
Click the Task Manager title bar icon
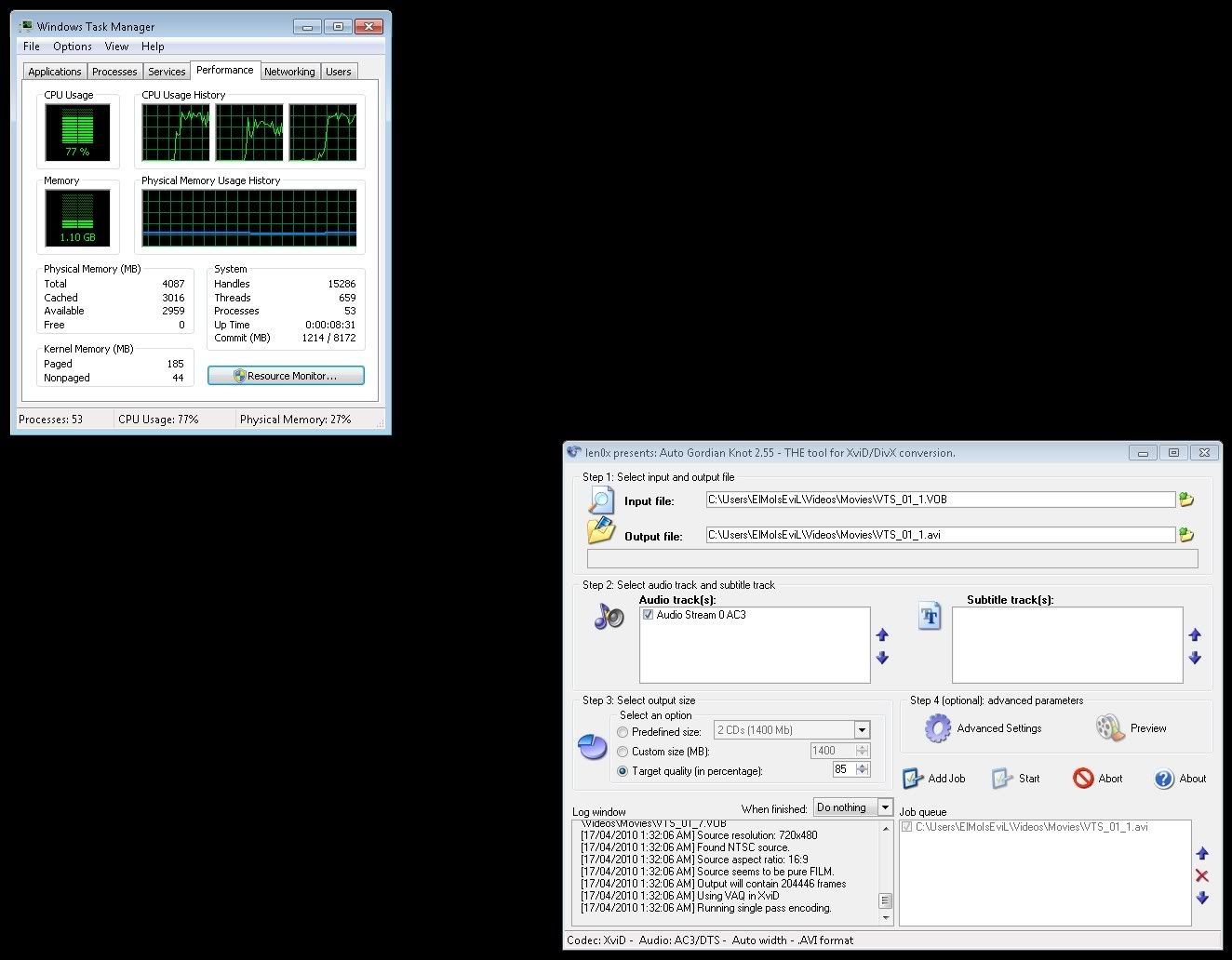point(26,26)
